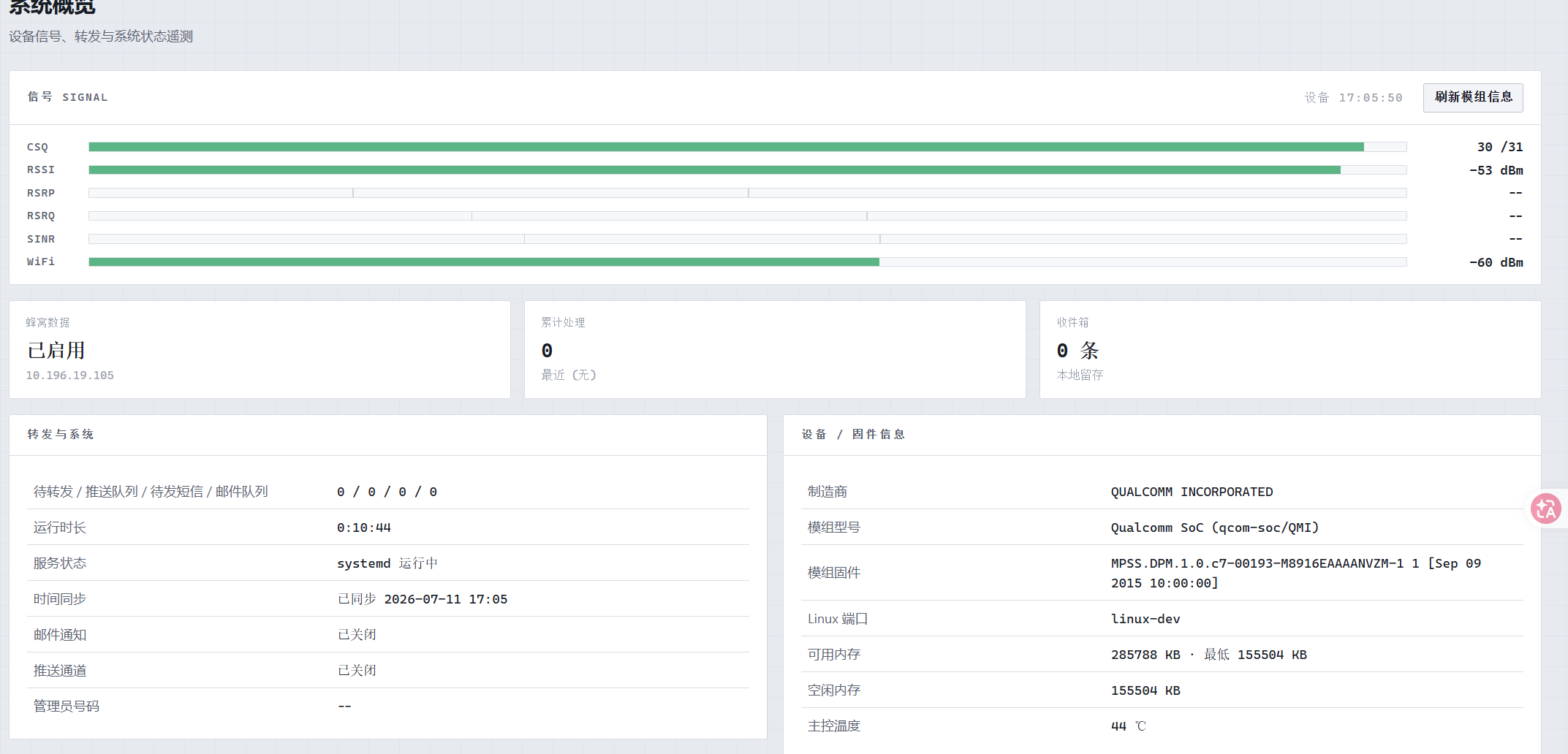Viewport: 1568px width, 754px height.
Task: Click the 模组型号 row label
Action: pyautogui.click(x=834, y=528)
